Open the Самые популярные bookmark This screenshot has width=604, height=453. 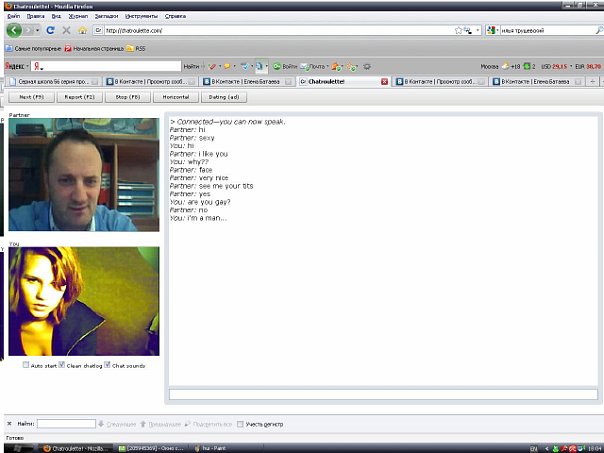(33, 49)
